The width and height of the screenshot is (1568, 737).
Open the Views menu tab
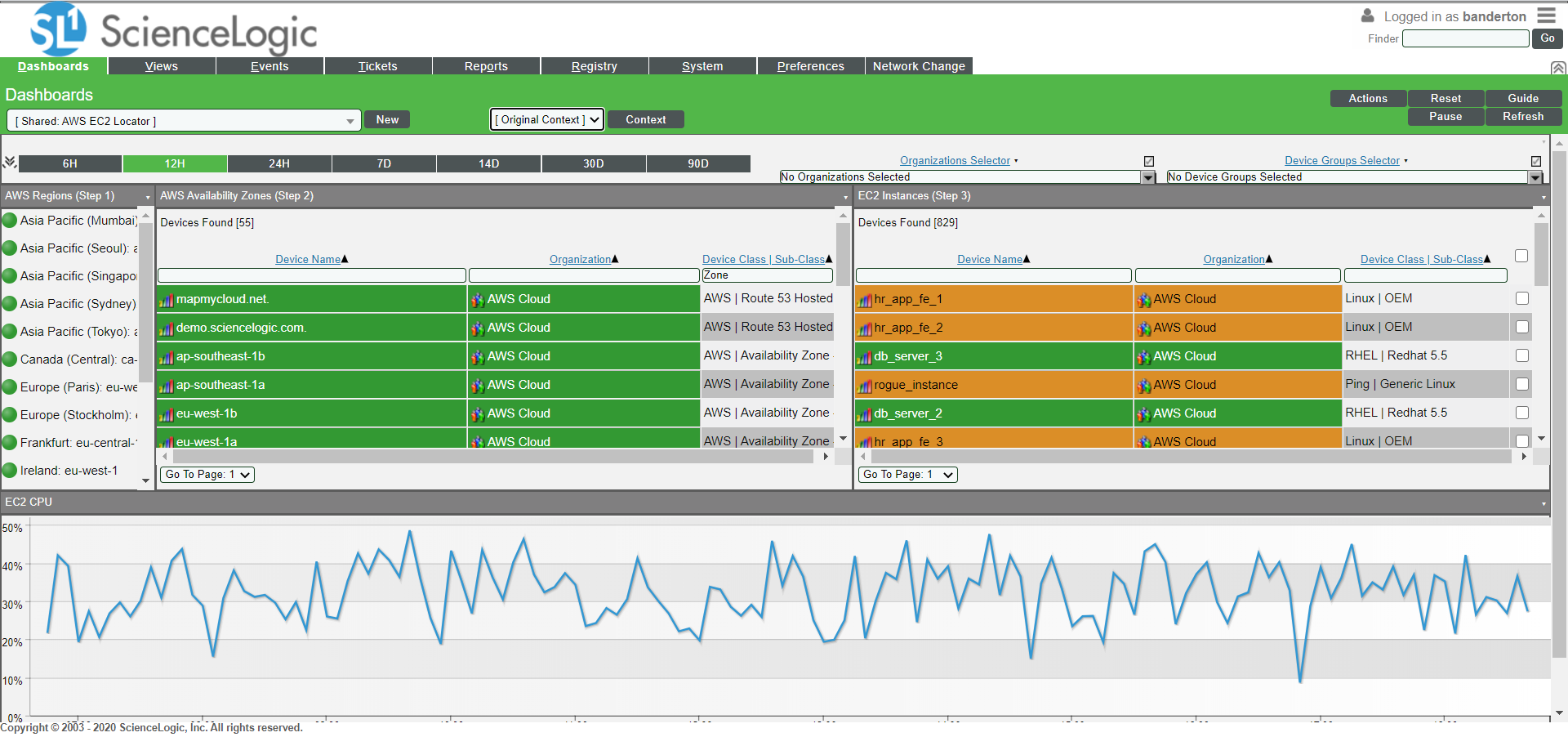click(162, 66)
